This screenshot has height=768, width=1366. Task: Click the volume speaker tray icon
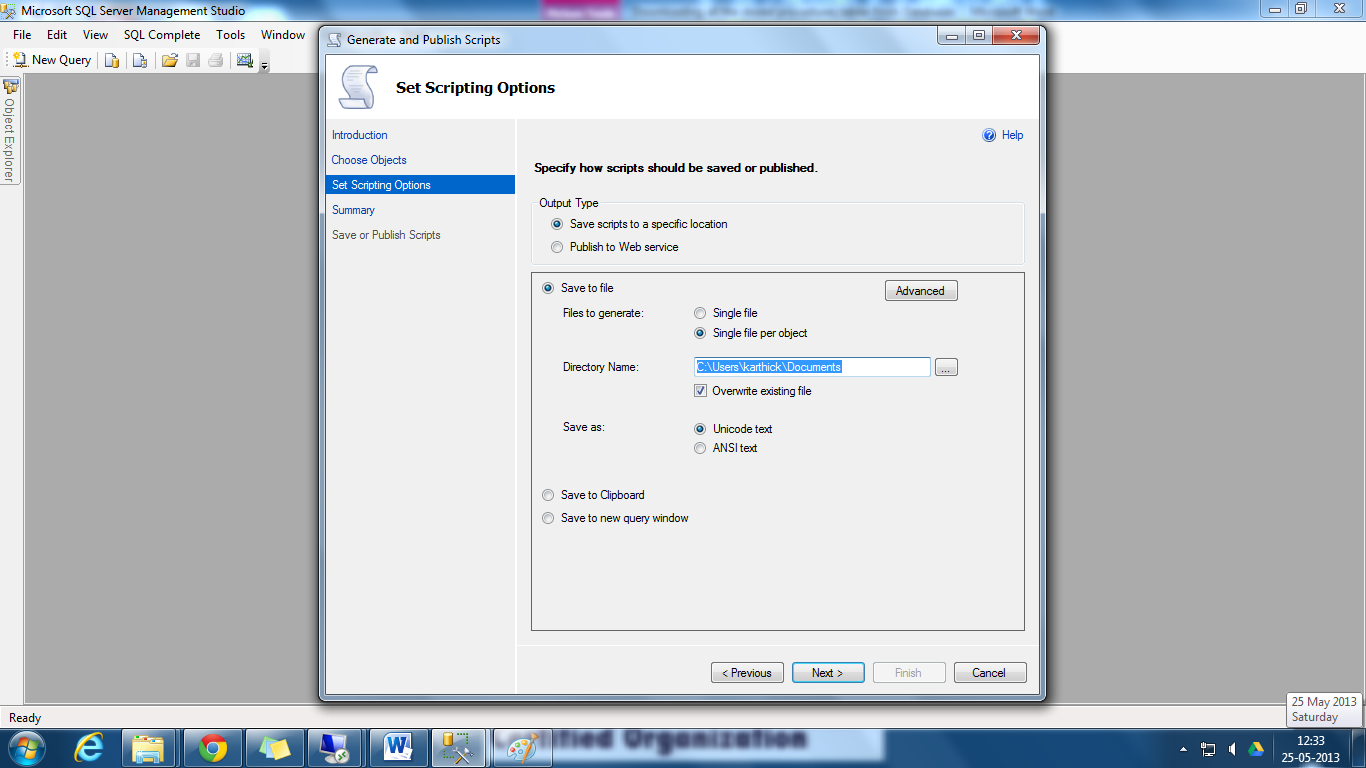(1232, 749)
